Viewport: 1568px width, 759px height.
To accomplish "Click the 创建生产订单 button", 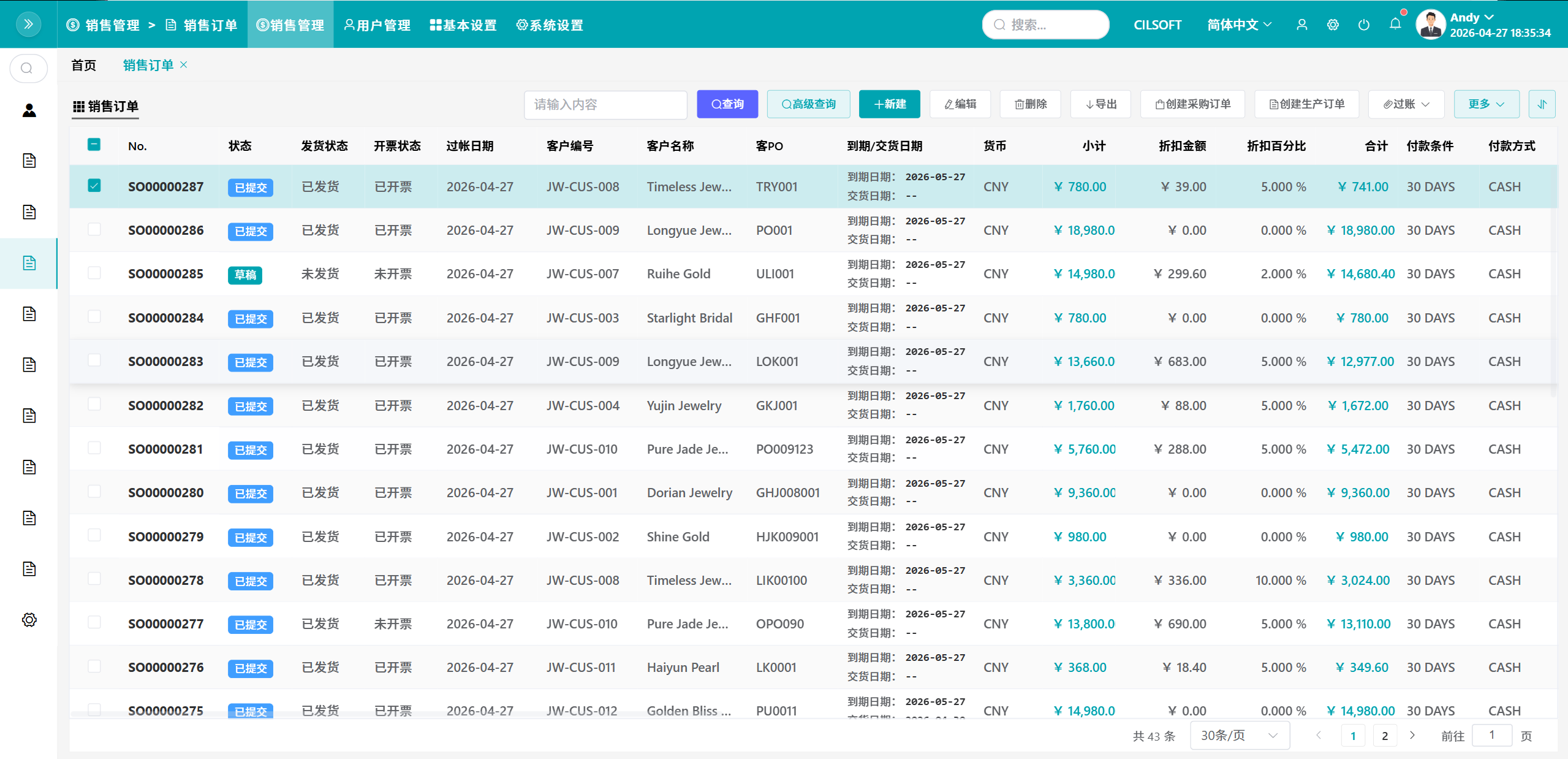I will (x=1307, y=104).
